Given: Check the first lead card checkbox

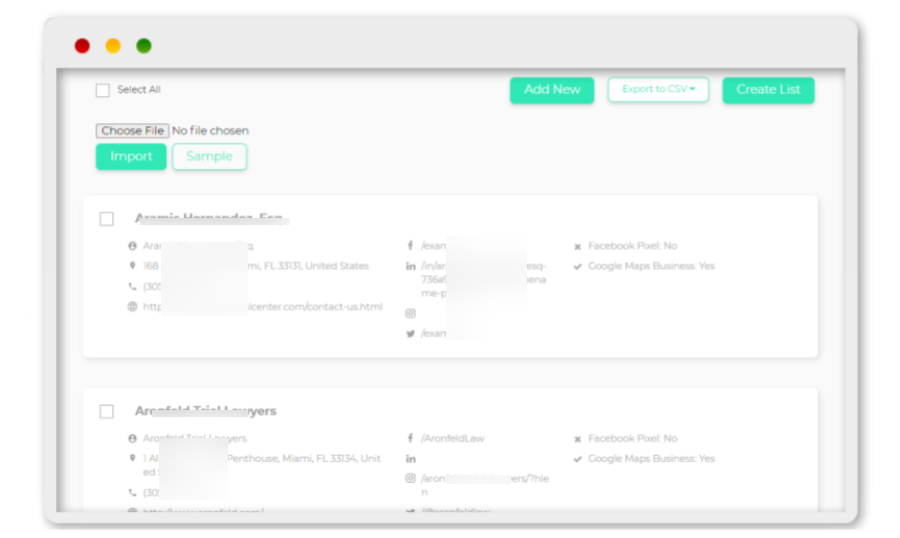Looking at the screenshot, I should coord(106,219).
